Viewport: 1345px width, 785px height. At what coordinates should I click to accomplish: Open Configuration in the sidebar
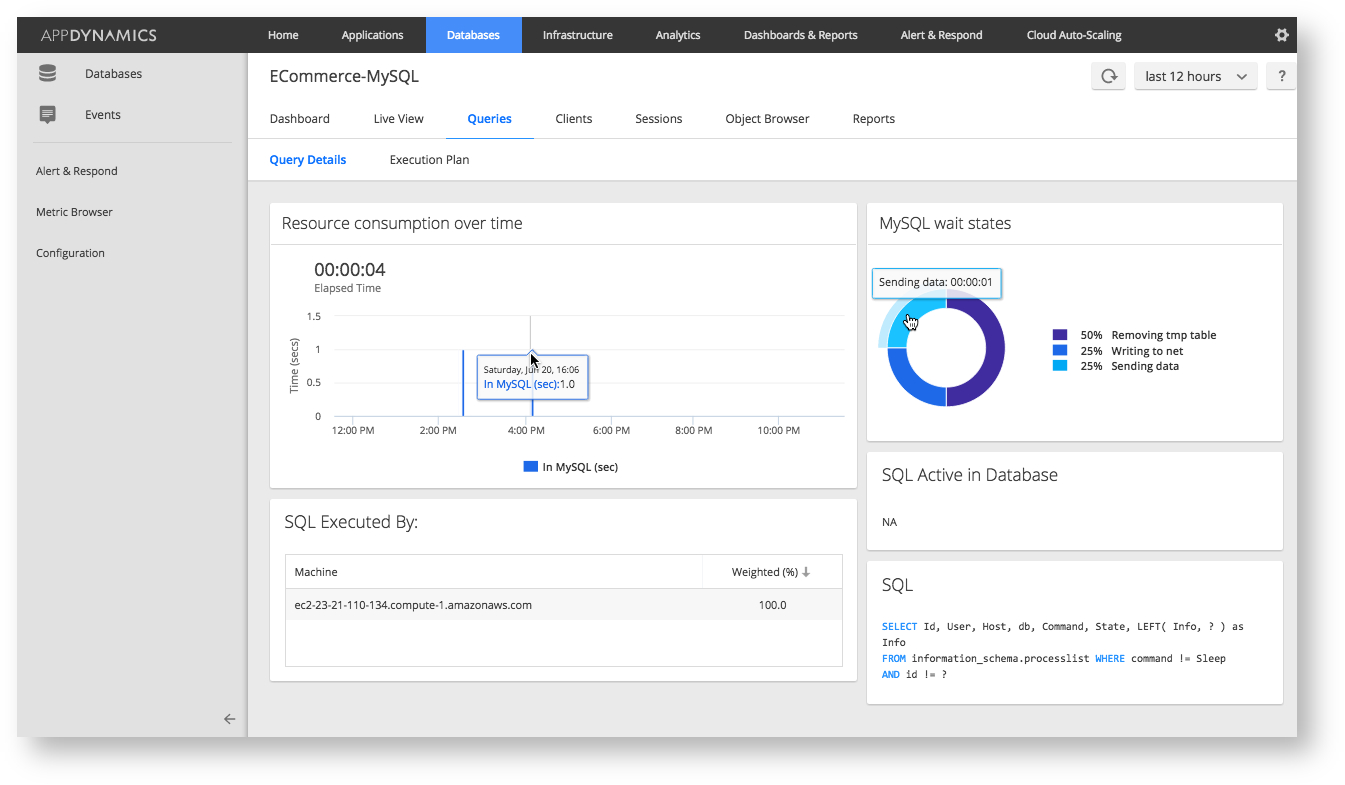click(70, 253)
